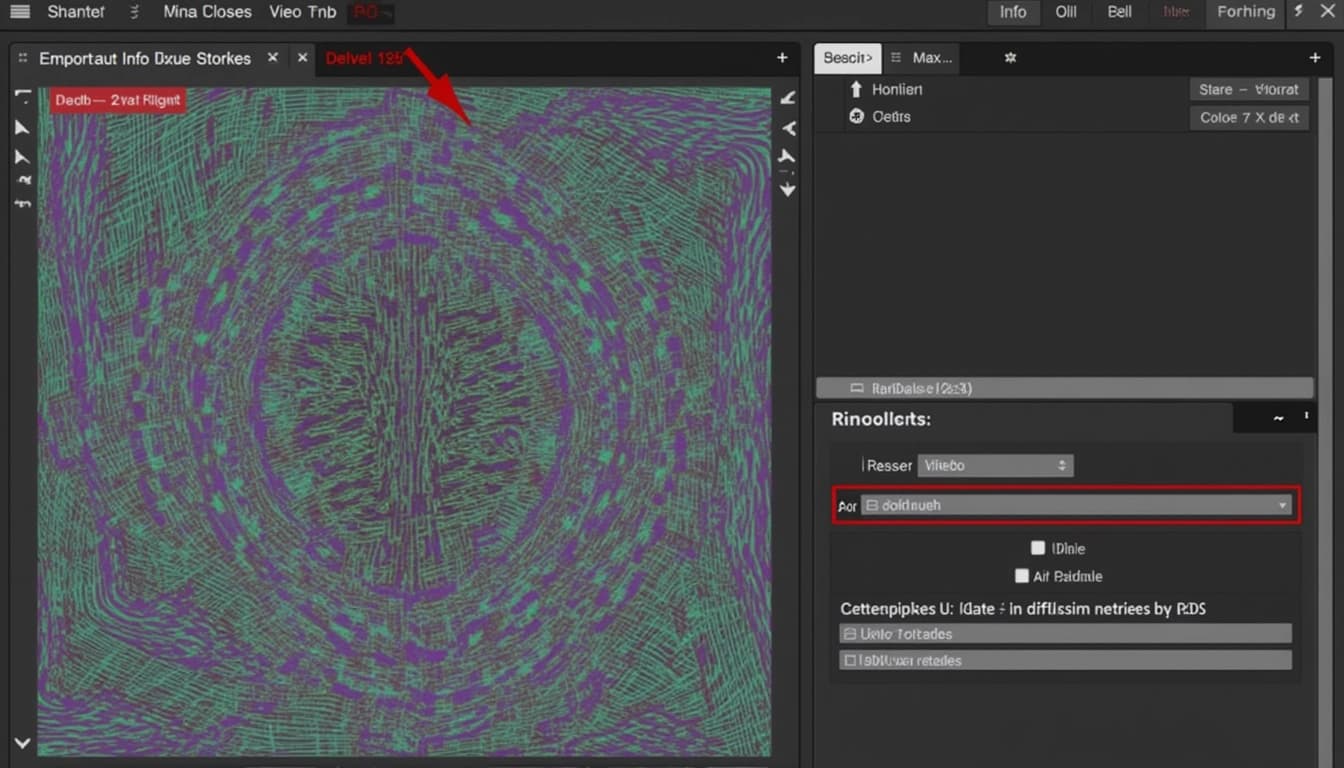Click the pencil edit icon right of canvas
Screen dimensions: 1344x768
point(787,96)
